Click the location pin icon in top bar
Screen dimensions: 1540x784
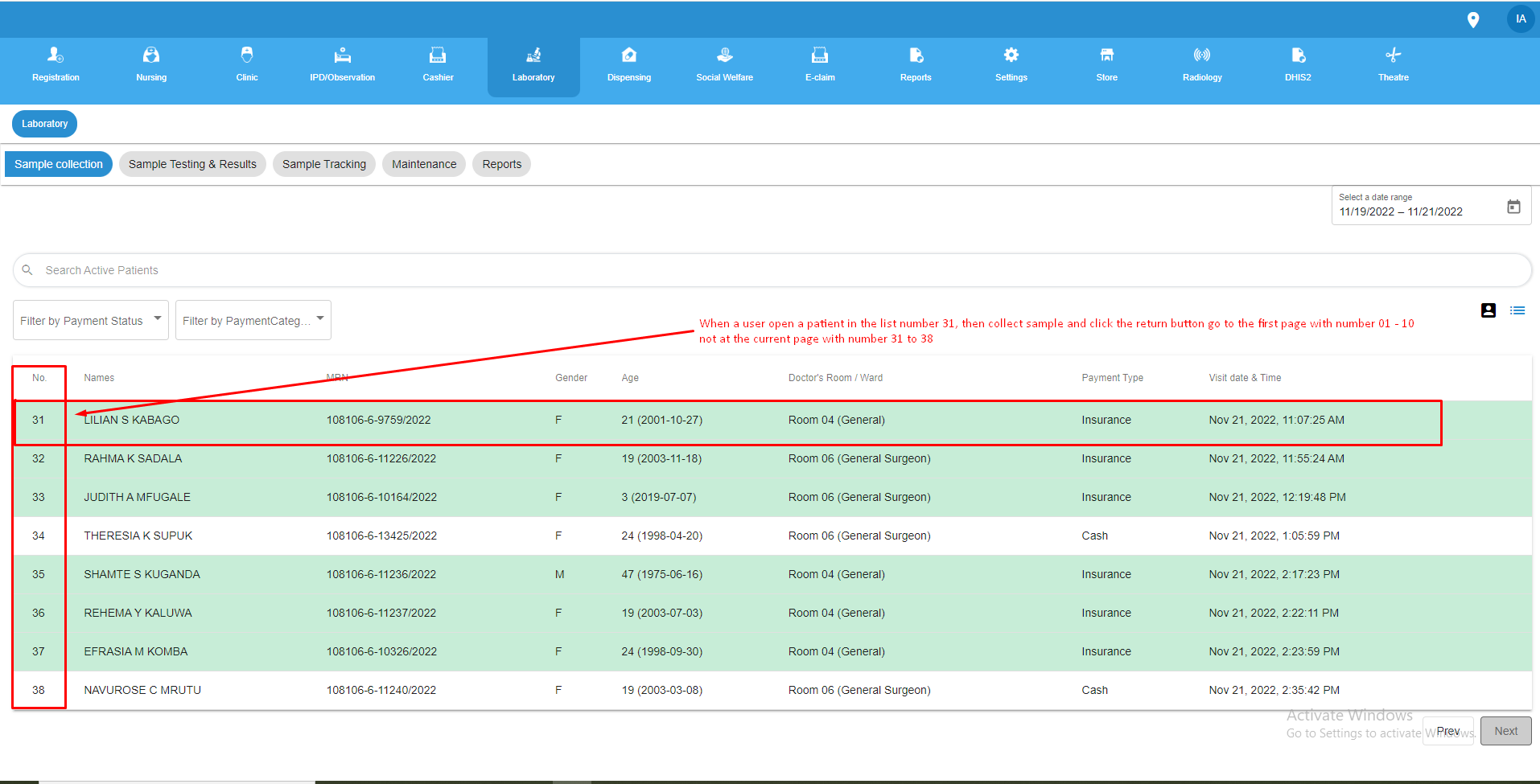[x=1474, y=18]
